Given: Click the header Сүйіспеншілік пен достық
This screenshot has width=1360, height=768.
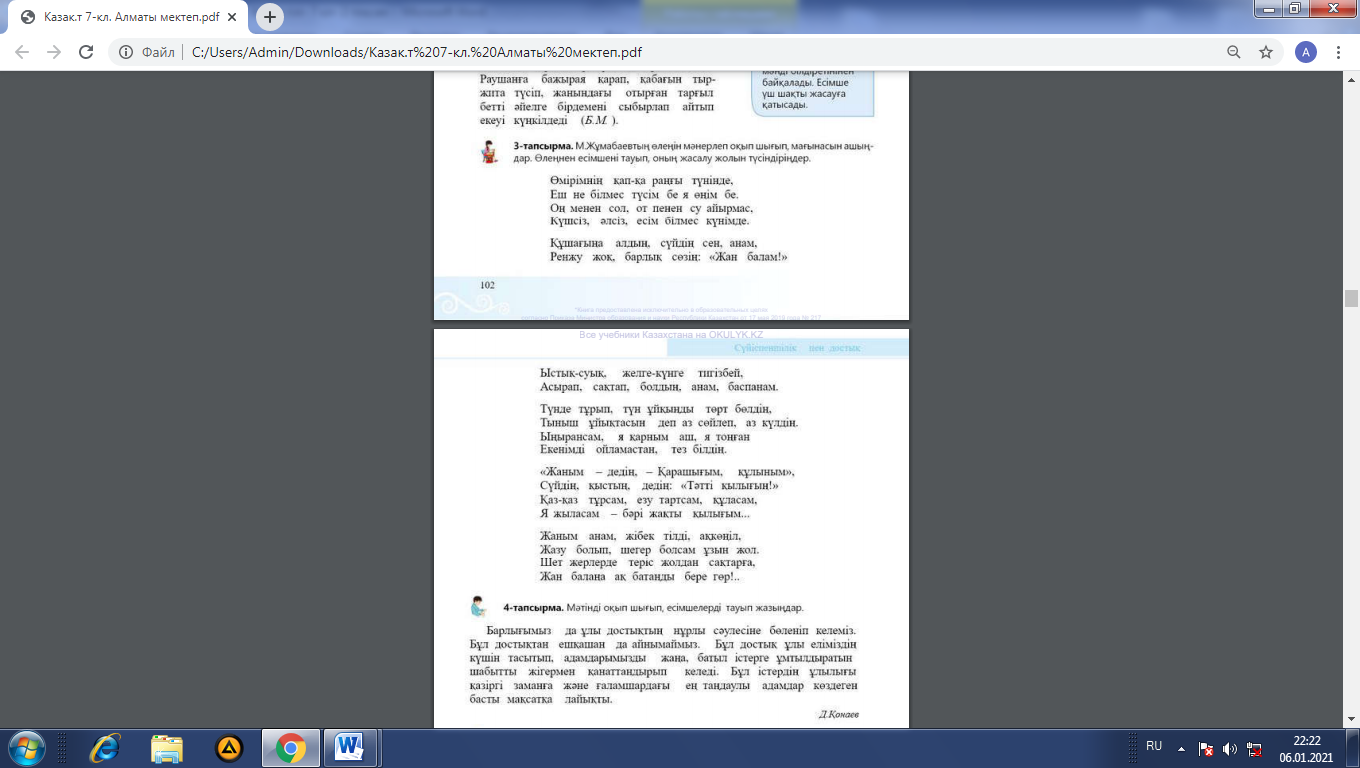Looking at the screenshot, I should pos(797,348).
